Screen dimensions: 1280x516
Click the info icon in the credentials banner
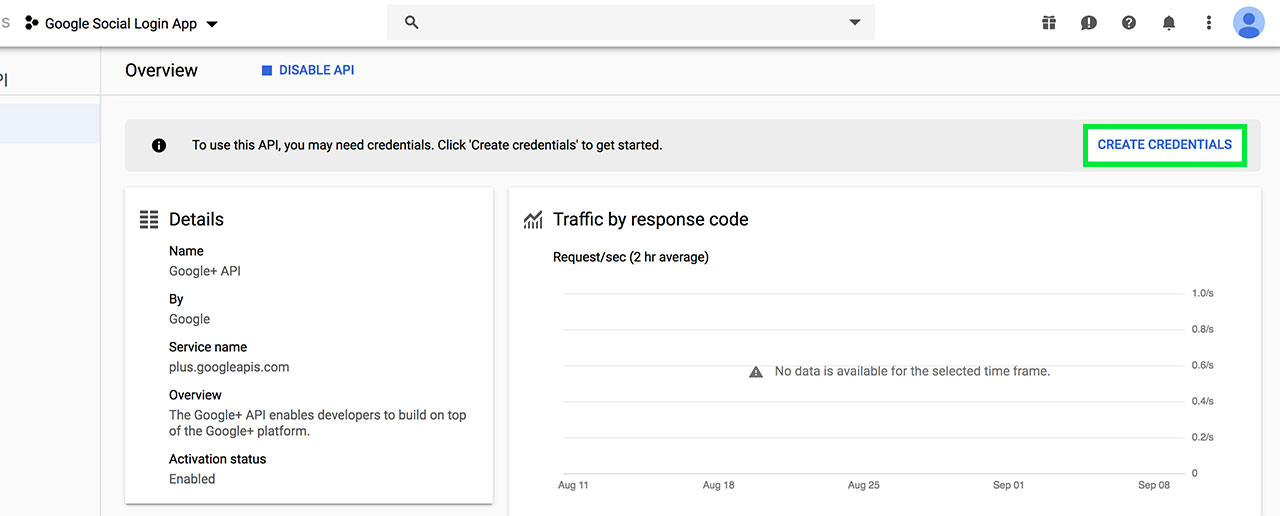click(x=158, y=145)
